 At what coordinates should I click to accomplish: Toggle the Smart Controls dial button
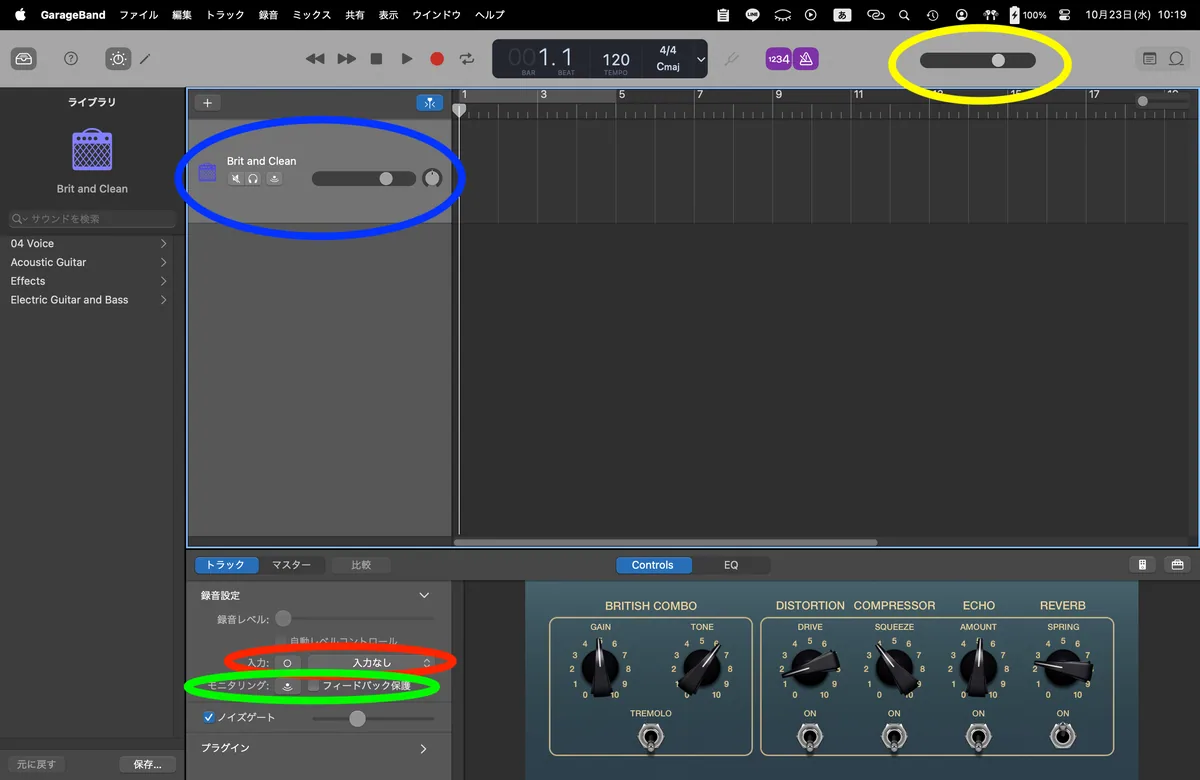click(118, 59)
